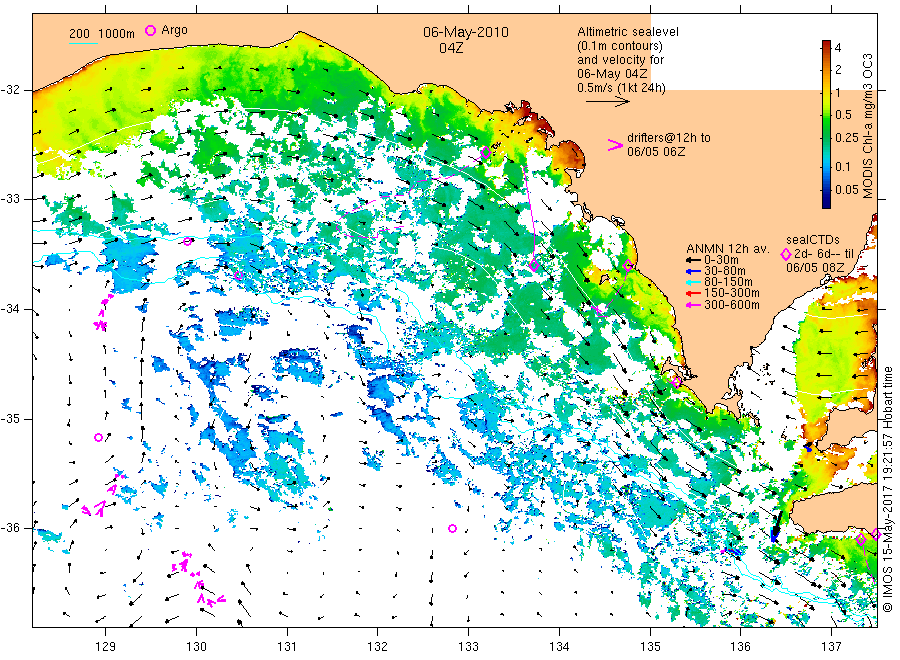Click the seal CTD diamond near 133.7°E, 33.6°S

point(534,265)
